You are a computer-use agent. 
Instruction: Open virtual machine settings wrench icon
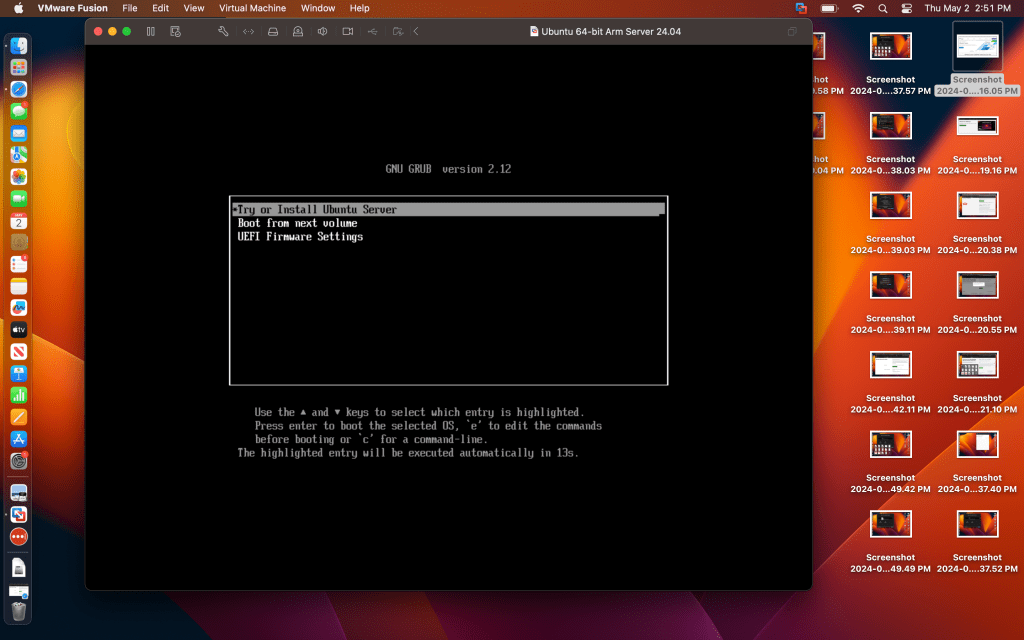(x=223, y=32)
